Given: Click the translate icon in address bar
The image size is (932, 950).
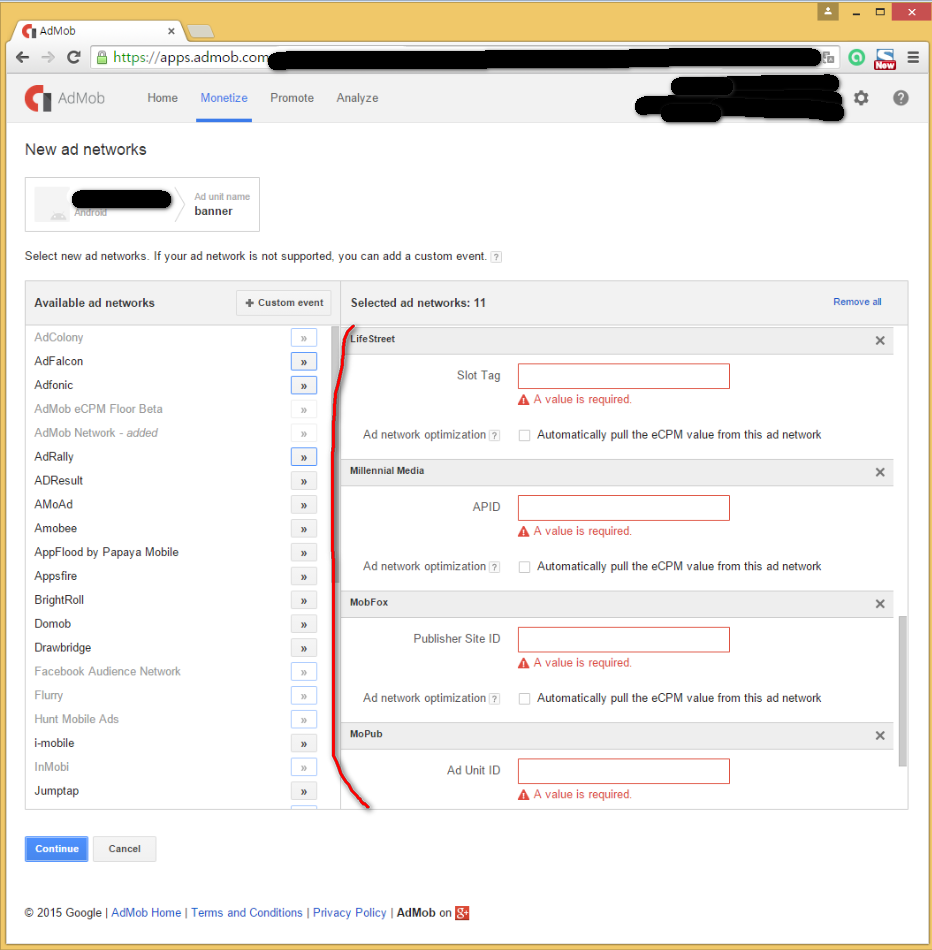Looking at the screenshot, I should coord(828,58).
